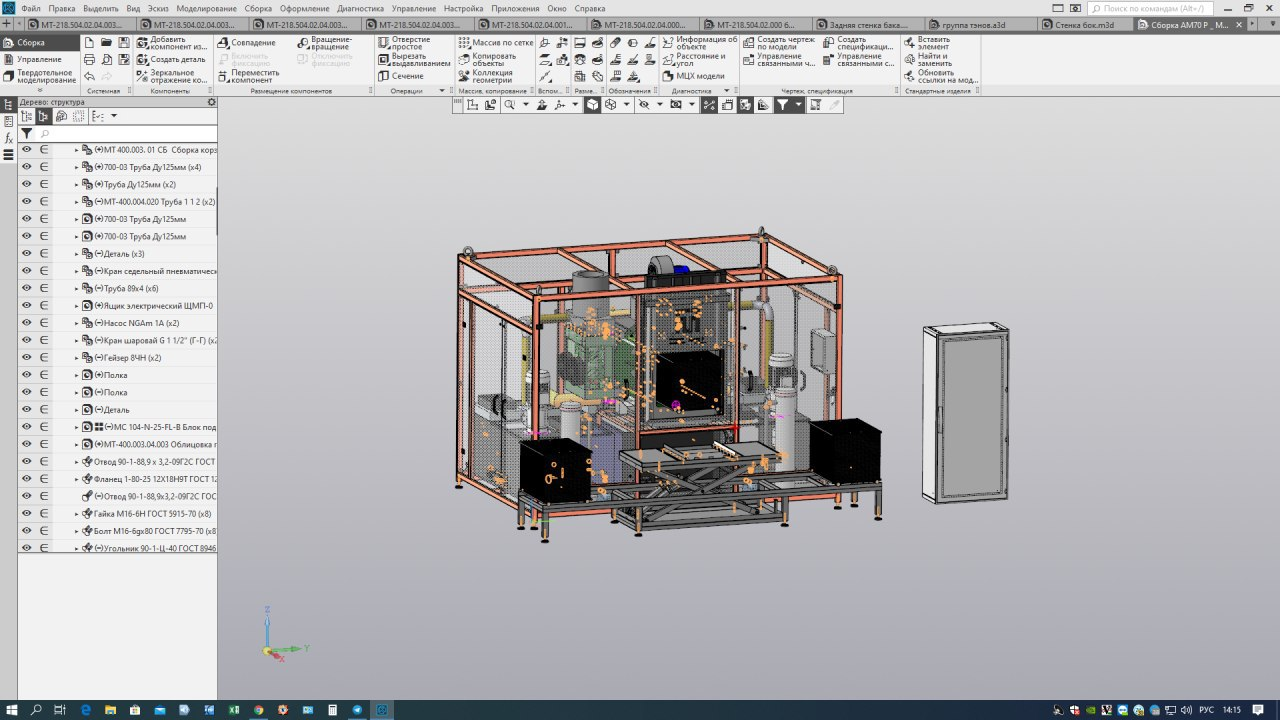Click the Save diskette icon
Screen dimensions: 1280x720
[124, 43]
